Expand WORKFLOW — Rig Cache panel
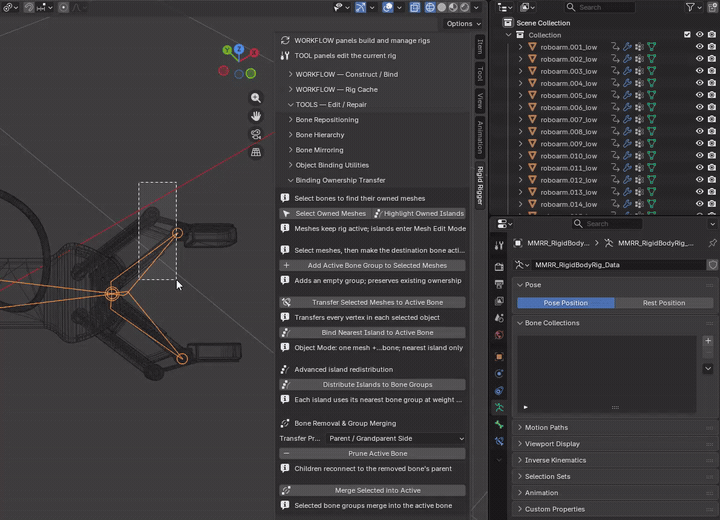 tap(337, 90)
